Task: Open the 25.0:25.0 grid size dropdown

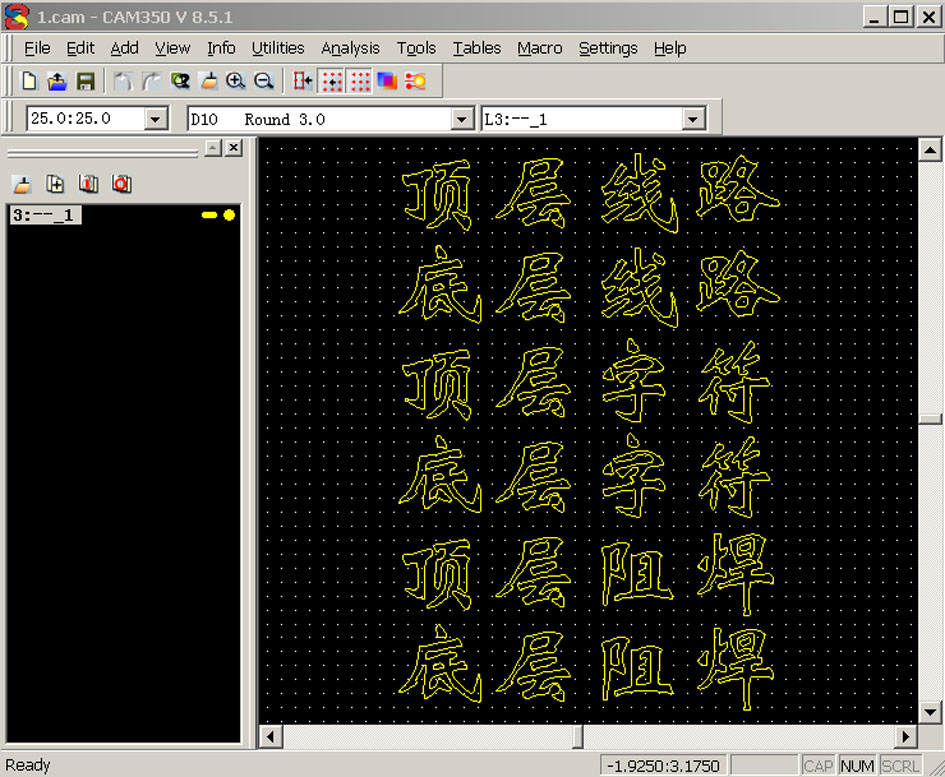Action: (x=156, y=119)
